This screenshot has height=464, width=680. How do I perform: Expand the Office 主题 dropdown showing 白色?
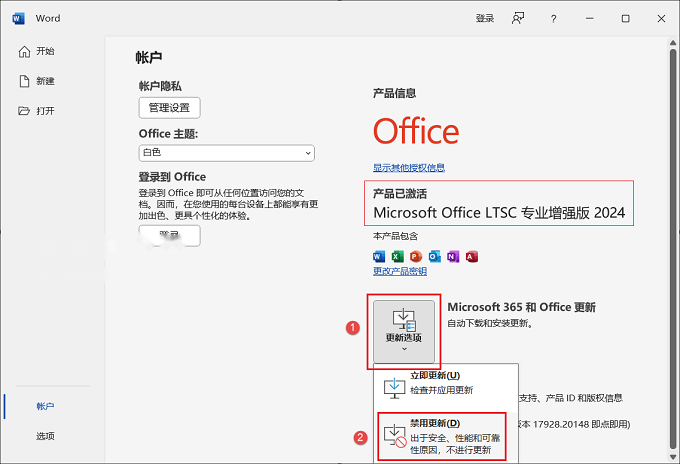pos(226,153)
